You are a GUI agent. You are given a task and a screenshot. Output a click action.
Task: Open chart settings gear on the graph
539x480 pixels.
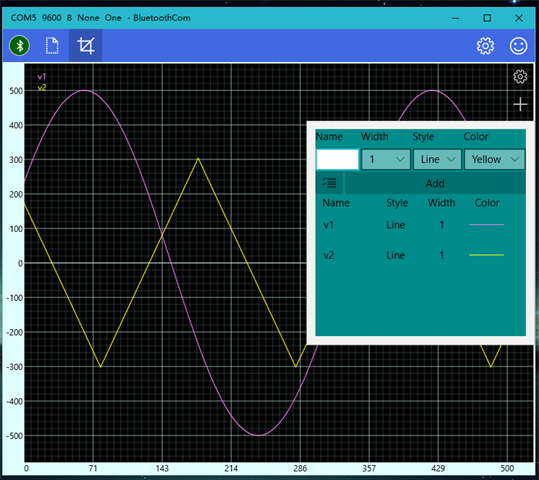point(520,76)
